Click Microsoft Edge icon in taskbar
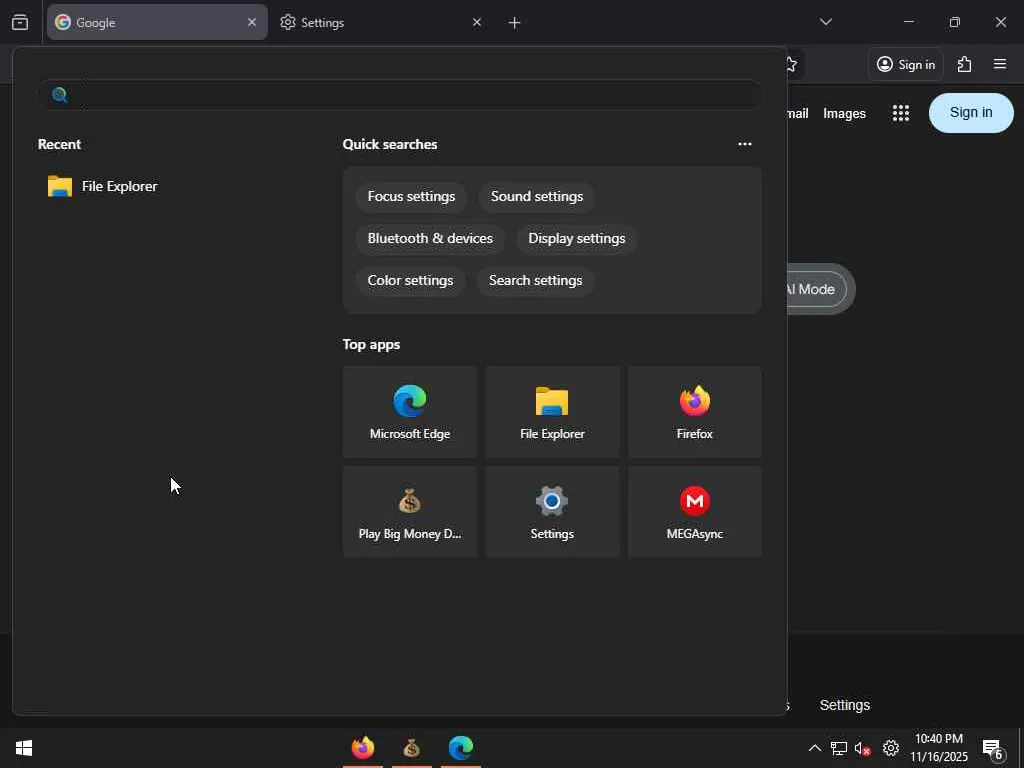 pos(460,748)
